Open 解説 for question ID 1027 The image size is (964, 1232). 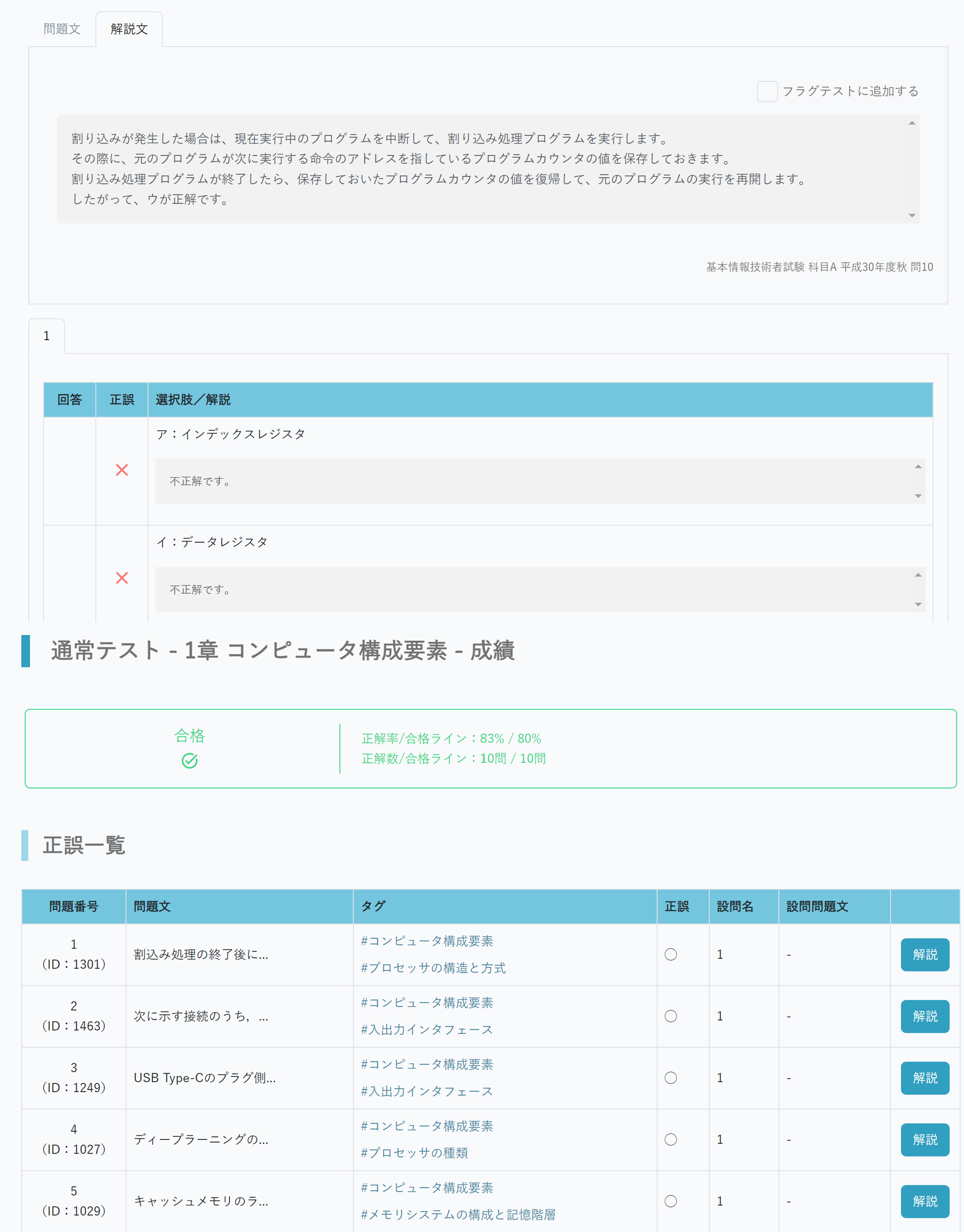click(925, 1140)
